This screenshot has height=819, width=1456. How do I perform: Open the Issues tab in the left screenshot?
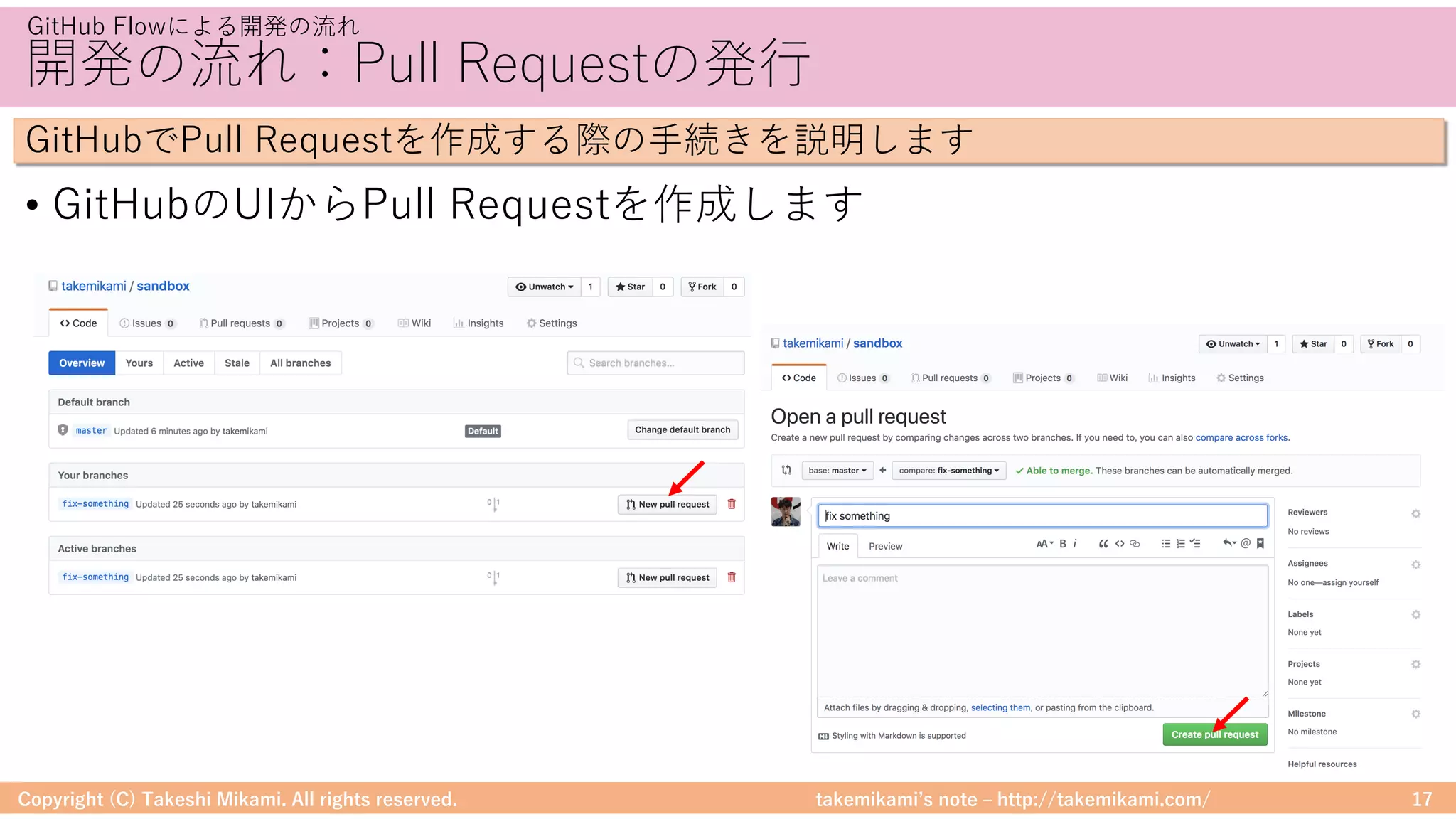pyautogui.click(x=147, y=323)
